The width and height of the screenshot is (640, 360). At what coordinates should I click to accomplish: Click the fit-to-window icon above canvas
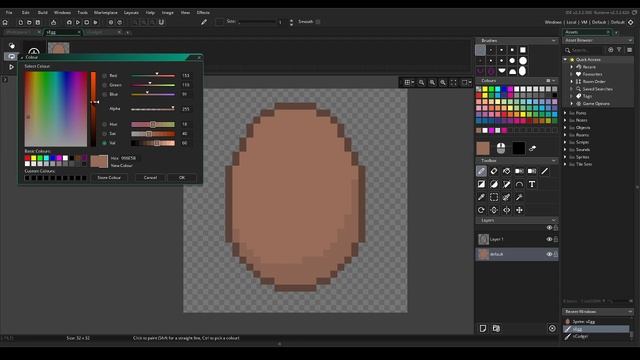click(453, 83)
